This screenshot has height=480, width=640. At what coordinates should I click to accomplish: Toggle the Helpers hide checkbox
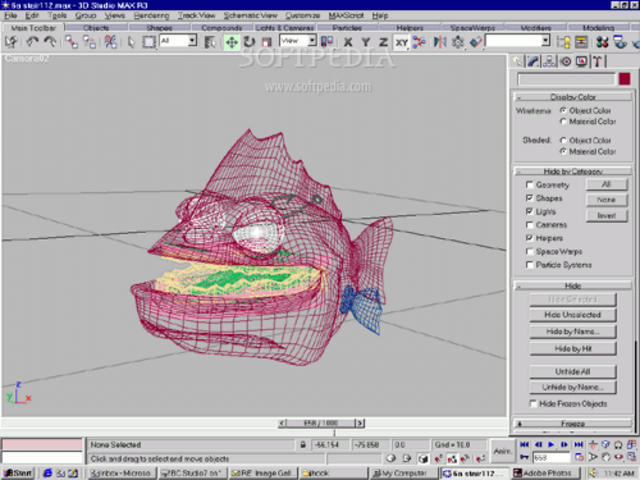coord(529,238)
